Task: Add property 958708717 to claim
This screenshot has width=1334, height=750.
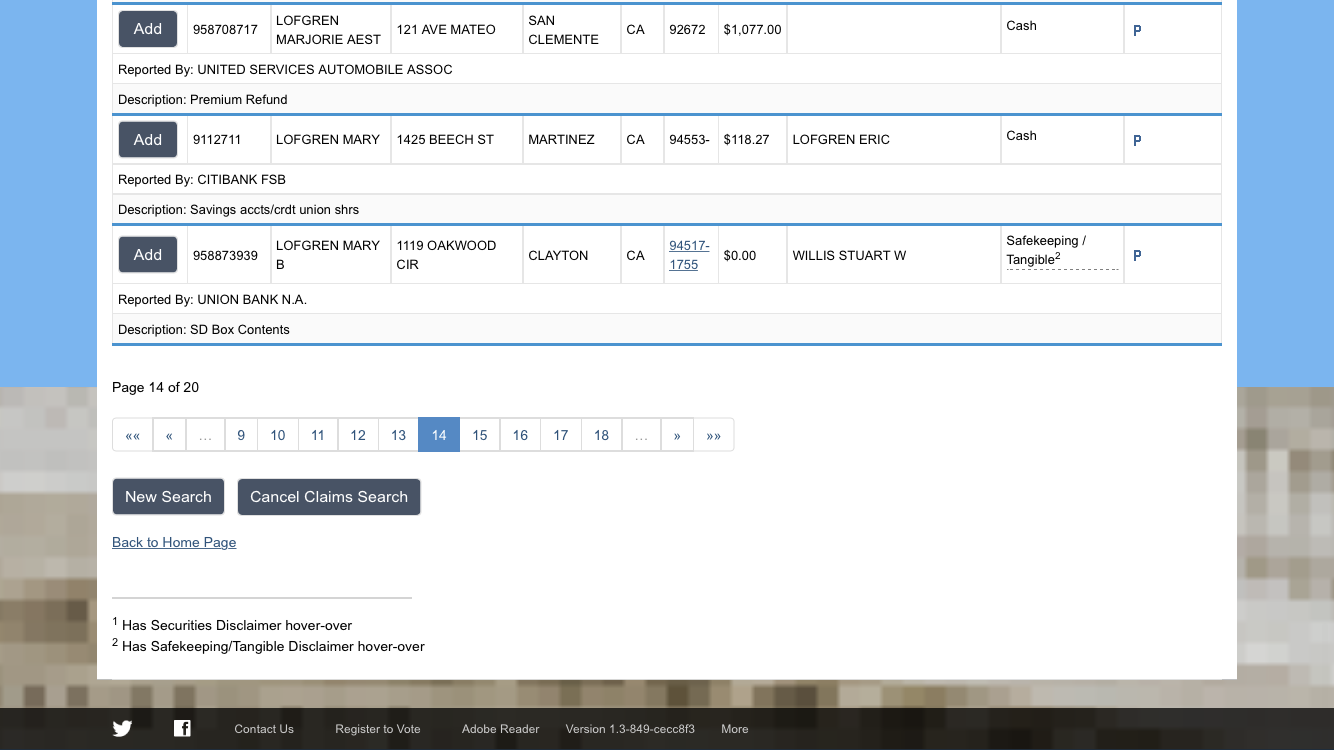Action: pyautogui.click(x=148, y=29)
